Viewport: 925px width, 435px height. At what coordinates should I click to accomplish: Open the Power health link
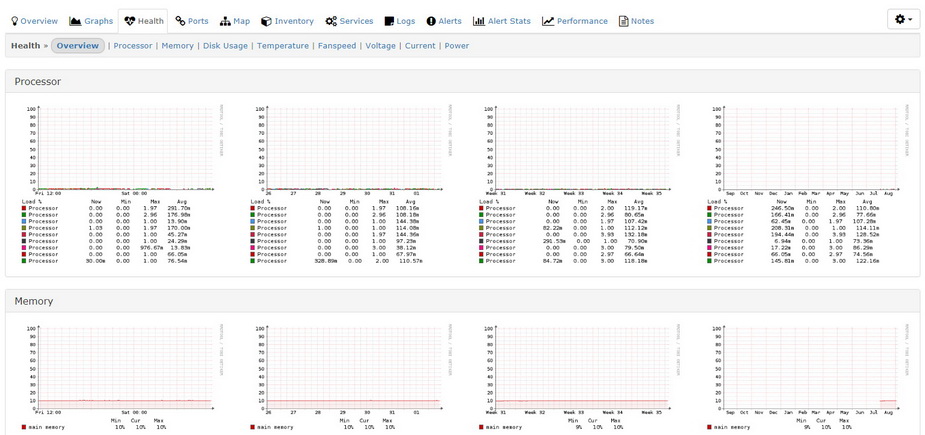[457, 46]
